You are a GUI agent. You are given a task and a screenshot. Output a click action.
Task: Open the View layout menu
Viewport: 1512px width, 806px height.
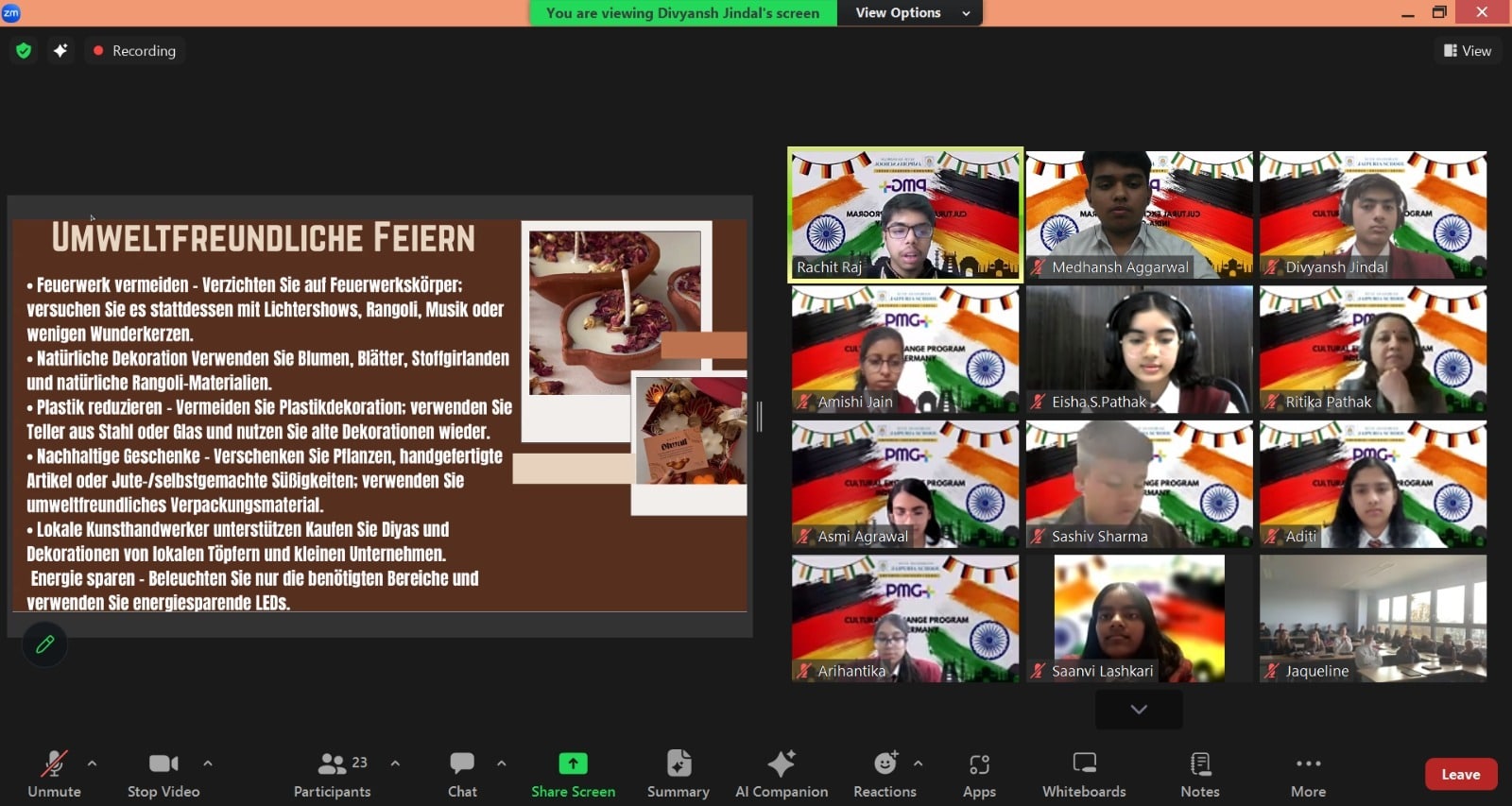pyautogui.click(x=1468, y=51)
